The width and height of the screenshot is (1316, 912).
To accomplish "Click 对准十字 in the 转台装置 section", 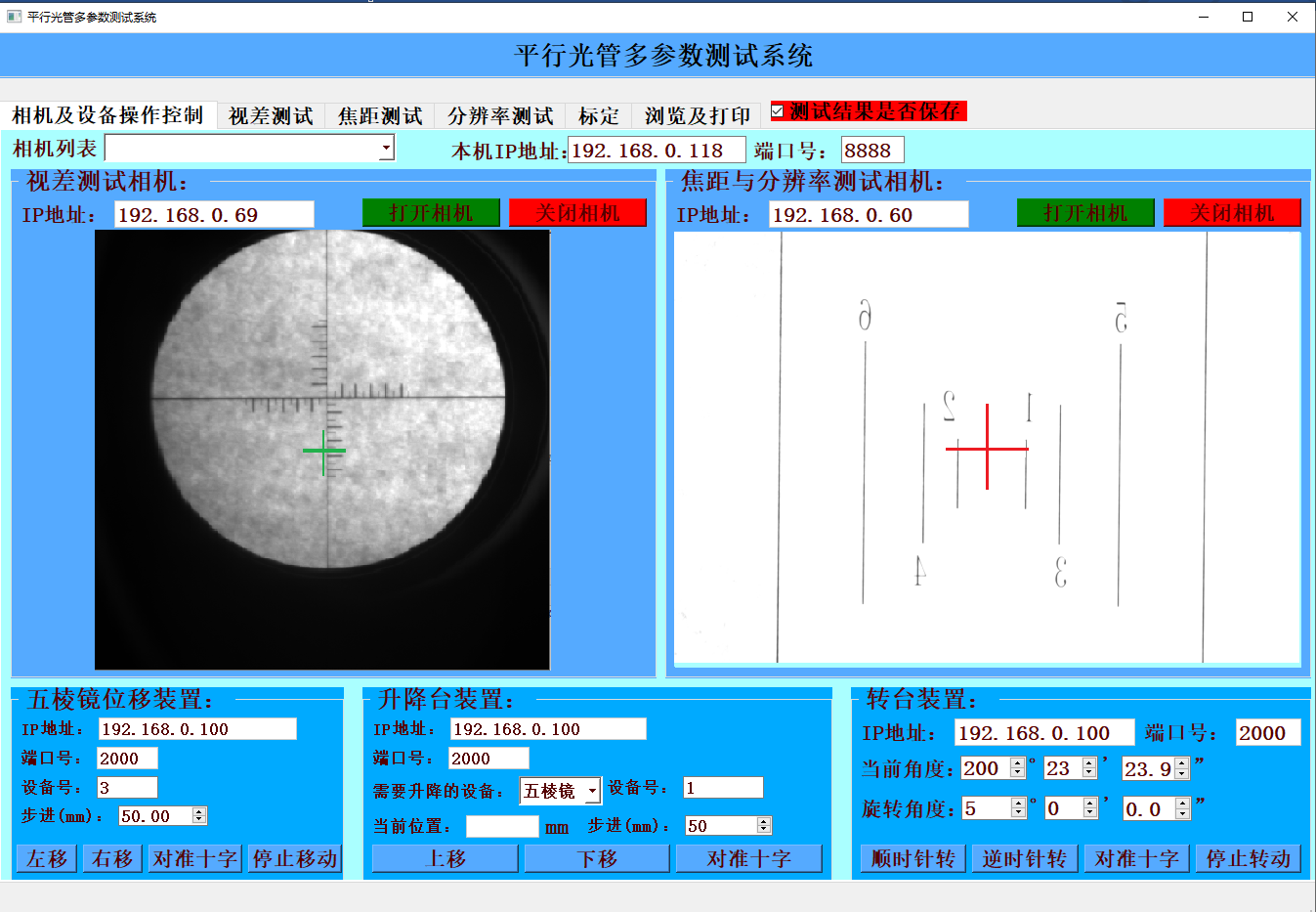I will click(x=1137, y=859).
